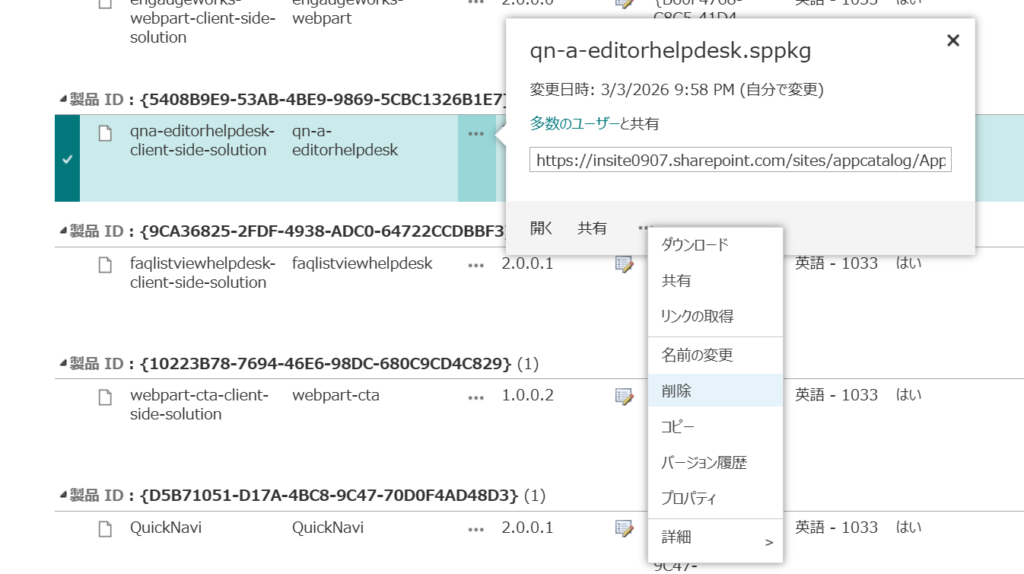The image size is (1024, 574).
Task: Collapse the 製品 ID 10223B78 group
Action: pos(63,363)
